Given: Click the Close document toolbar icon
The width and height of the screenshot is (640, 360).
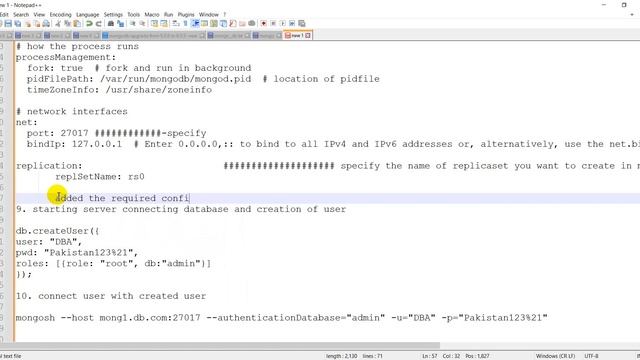Looking at the screenshot, I should [x=28, y=24].
